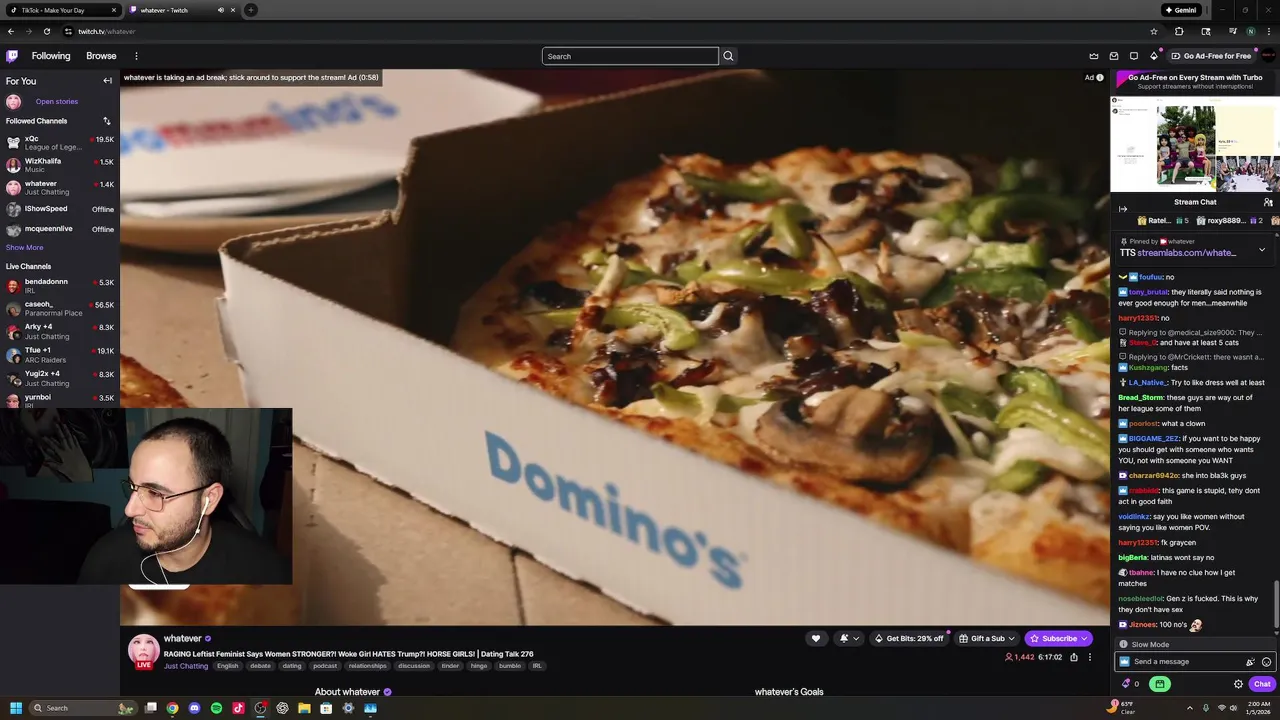This screenshot has height=720, width=1280.
Task: Open the chat community users icon
Action: 1268,202
